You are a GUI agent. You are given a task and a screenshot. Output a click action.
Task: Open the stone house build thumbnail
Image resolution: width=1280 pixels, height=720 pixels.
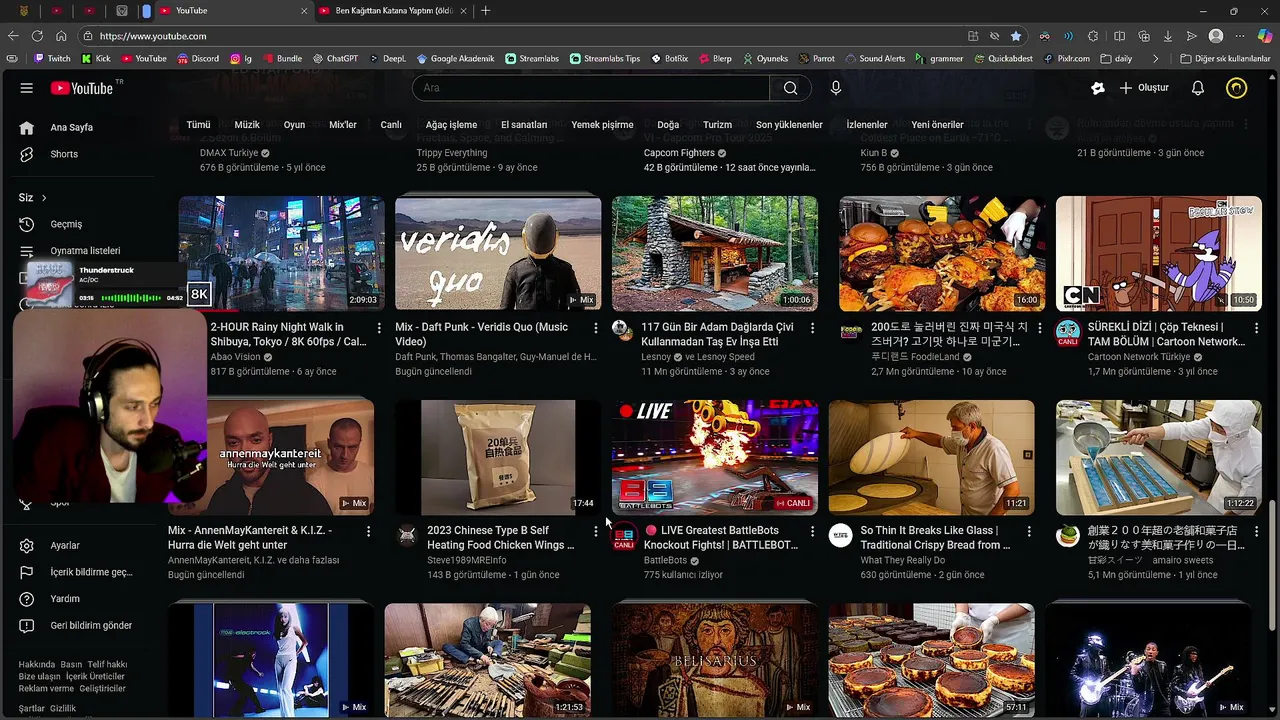click(x=715, y=254)
